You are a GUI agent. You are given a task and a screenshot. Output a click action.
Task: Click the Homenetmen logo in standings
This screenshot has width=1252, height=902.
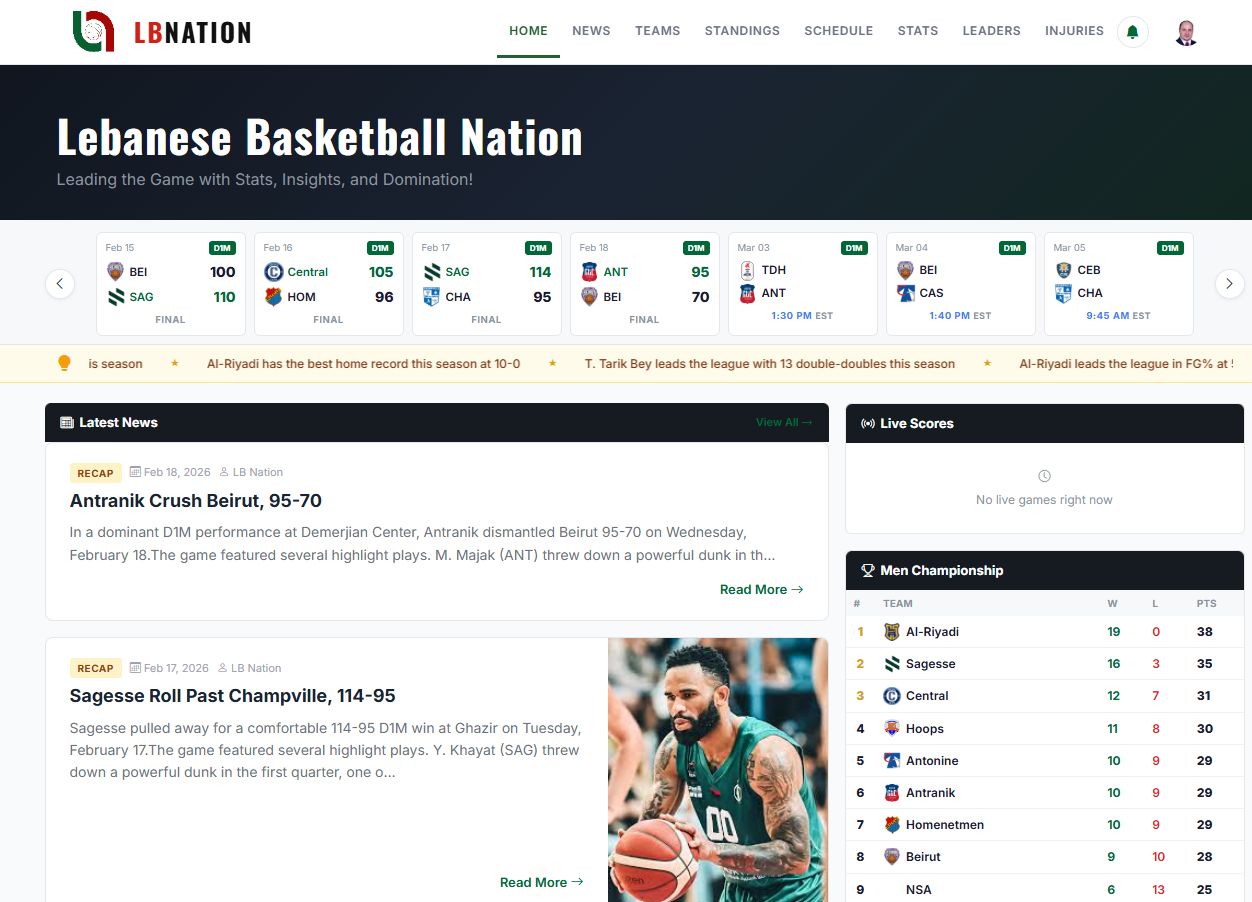(x=892, y=824)
